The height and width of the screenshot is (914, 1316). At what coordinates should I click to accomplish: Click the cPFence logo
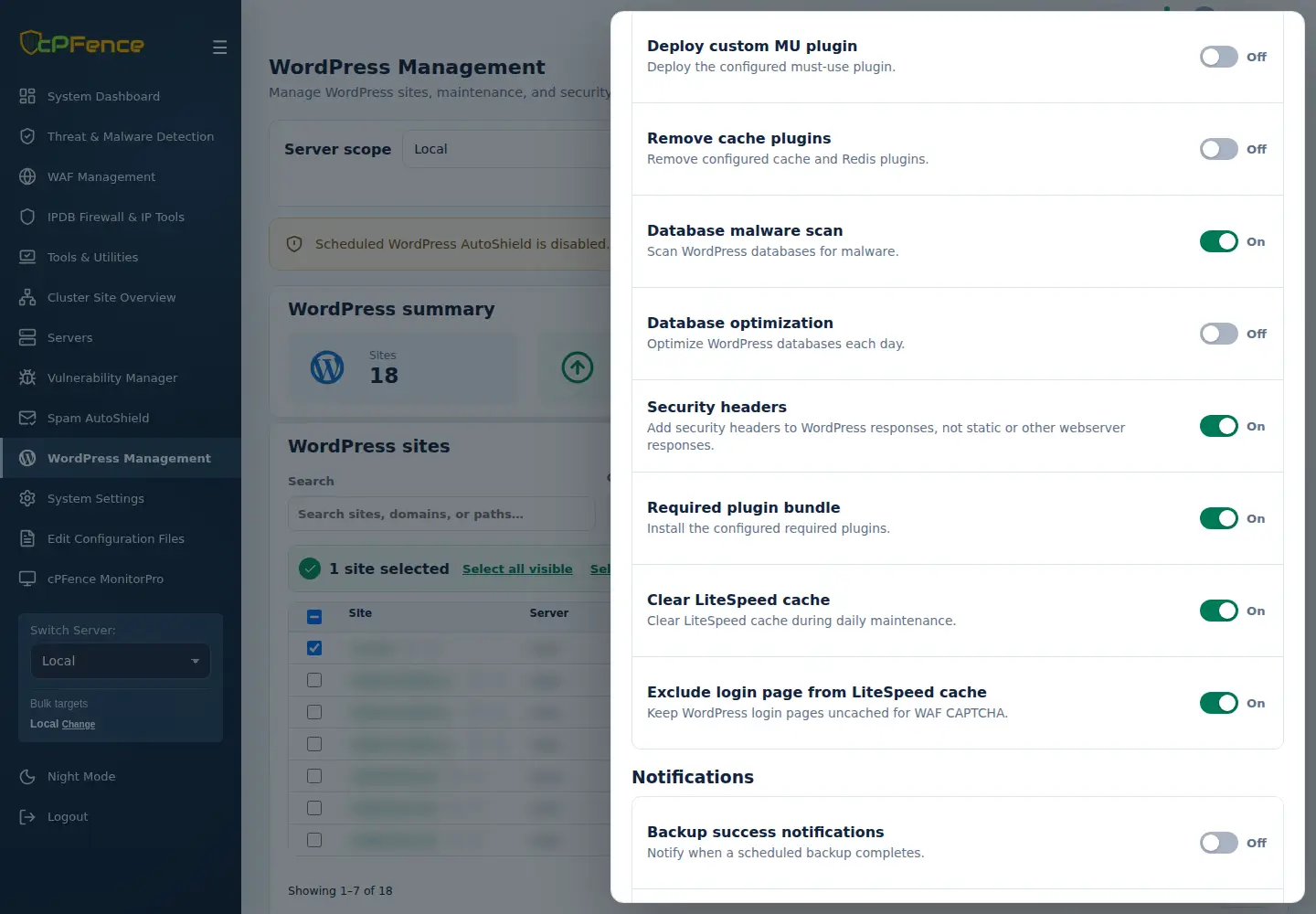[x=82, y=43]
